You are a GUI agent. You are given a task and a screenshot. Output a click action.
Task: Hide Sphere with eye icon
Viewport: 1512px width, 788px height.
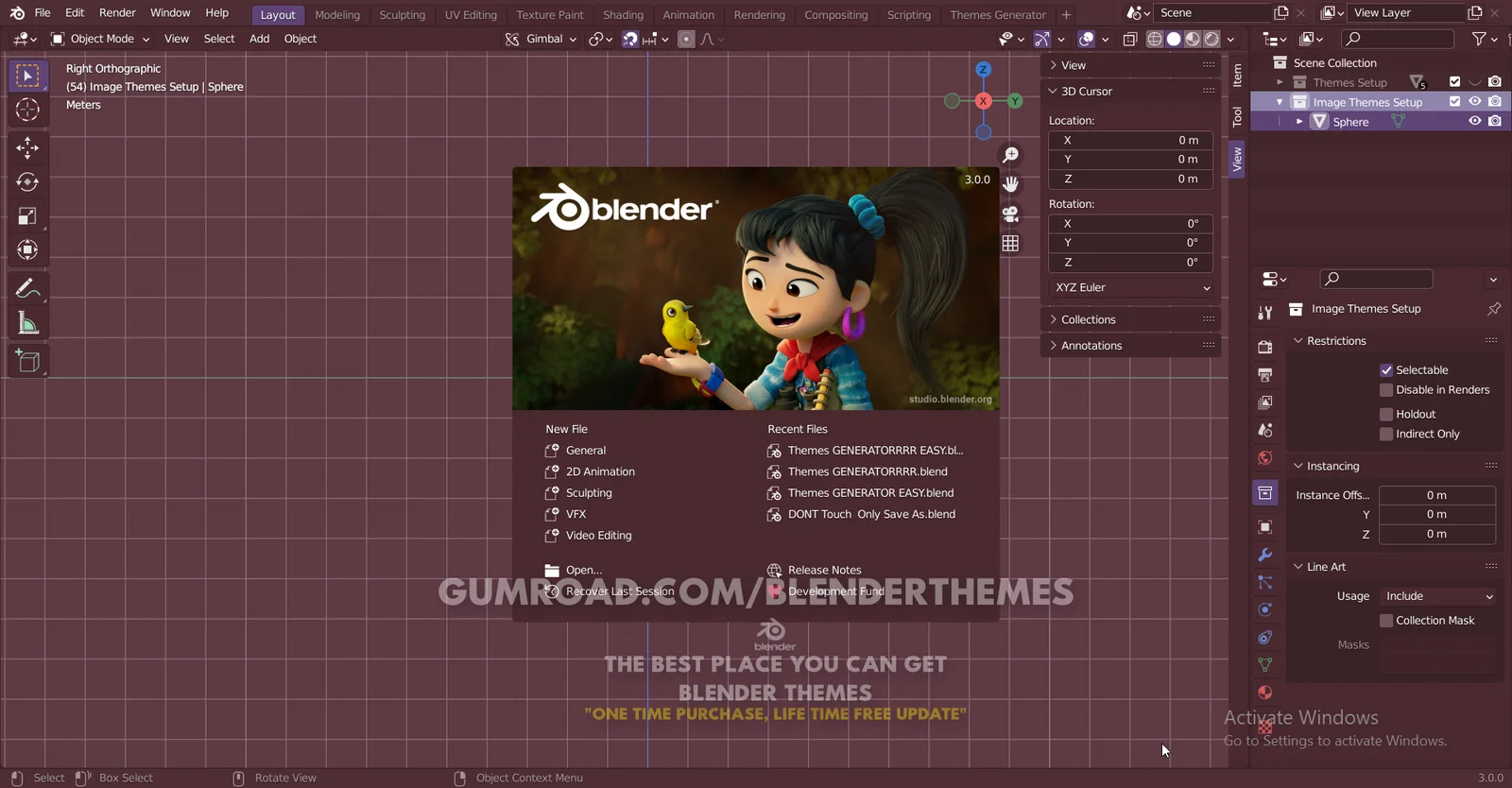1474,122
